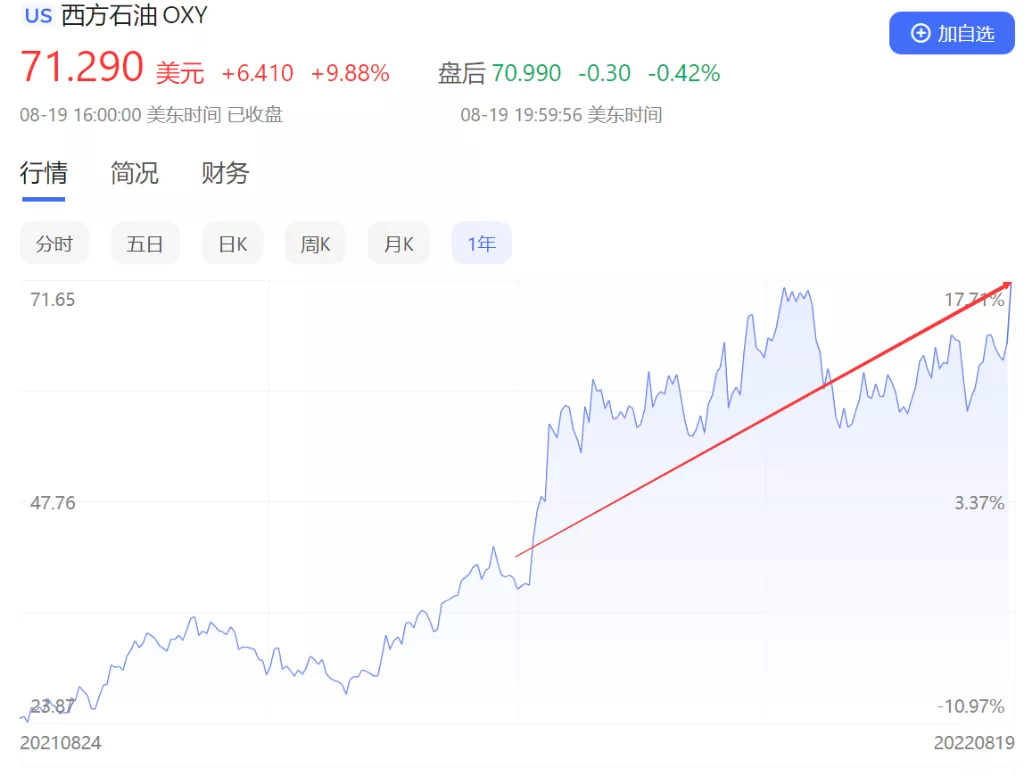
Task: Click the chart start date 20210824
Action: pyautogui.click(x=61, y=743)
